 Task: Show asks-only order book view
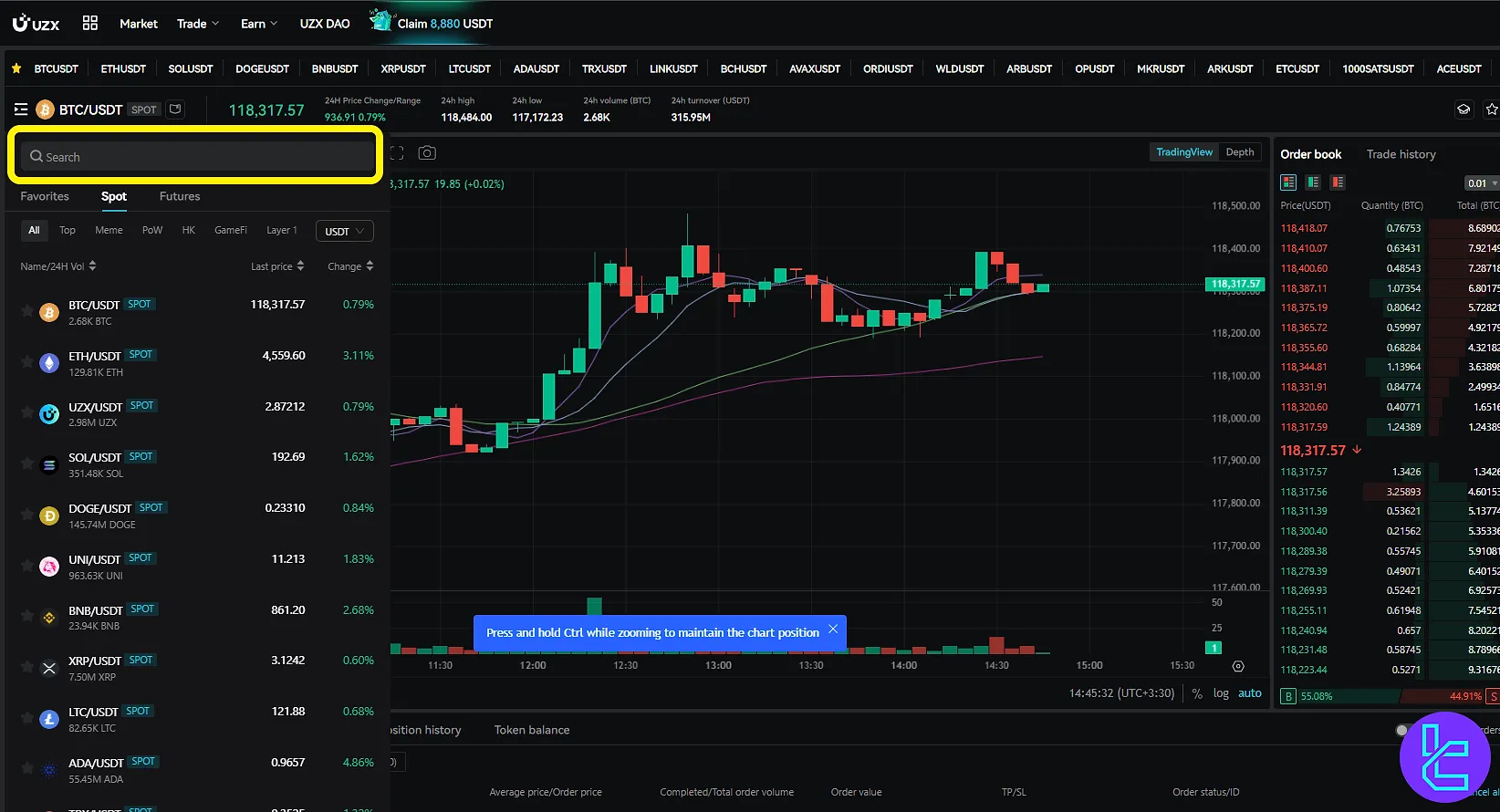click(1338, 182)
